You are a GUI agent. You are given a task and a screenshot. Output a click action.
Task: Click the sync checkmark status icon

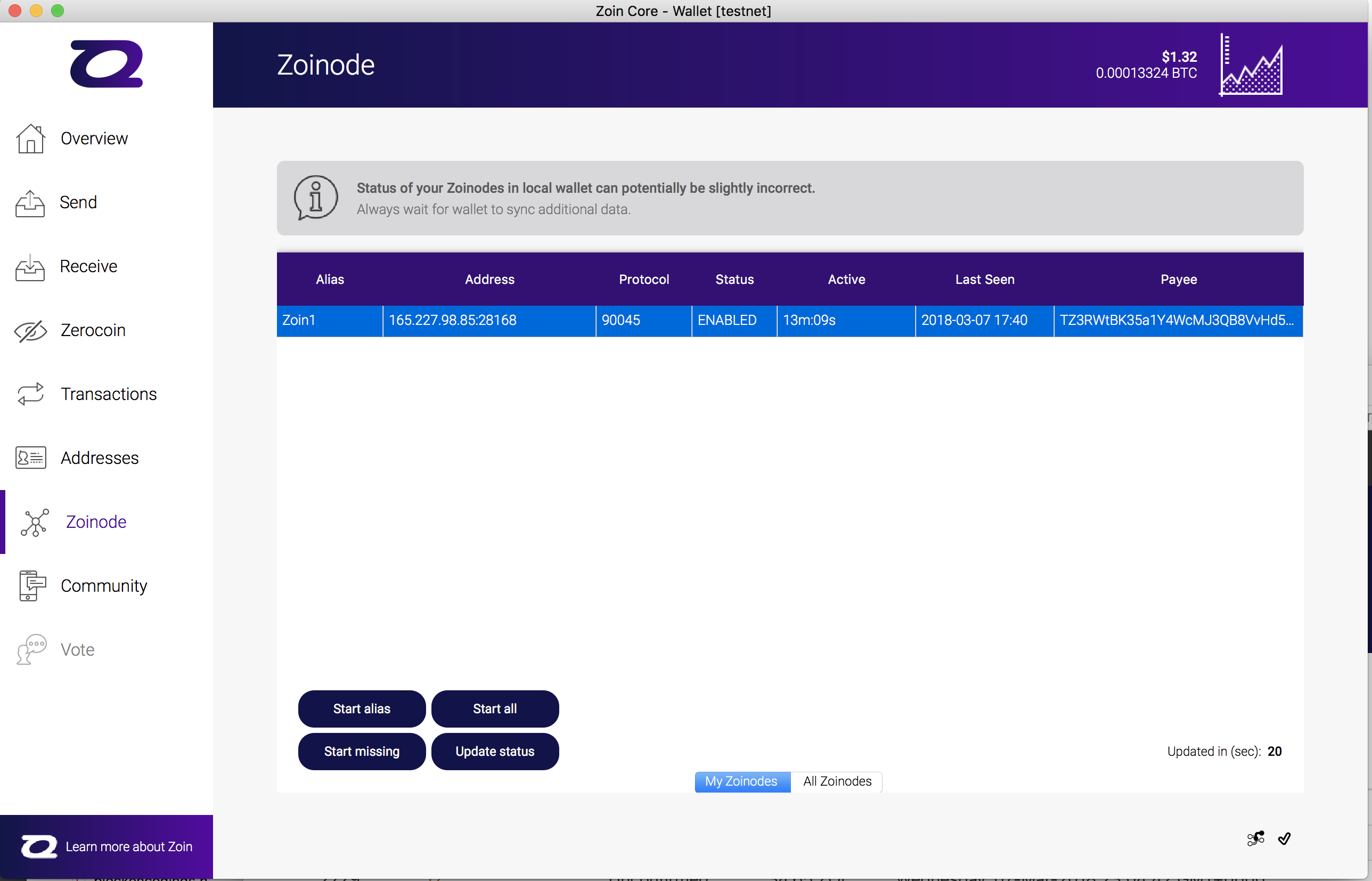click(x=1285, y=839)
